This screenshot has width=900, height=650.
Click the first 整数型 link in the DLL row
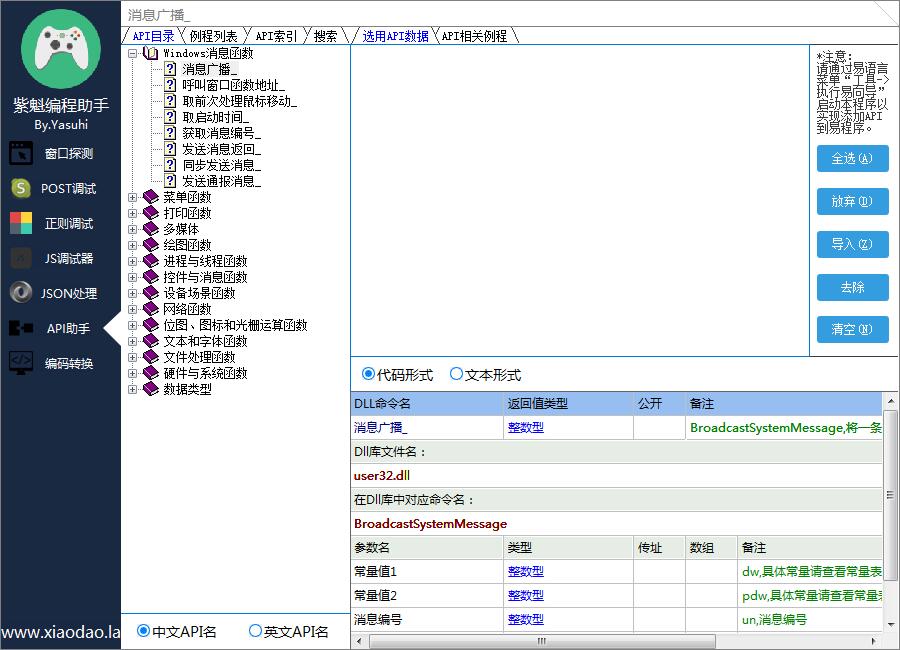tap(526, 428)
